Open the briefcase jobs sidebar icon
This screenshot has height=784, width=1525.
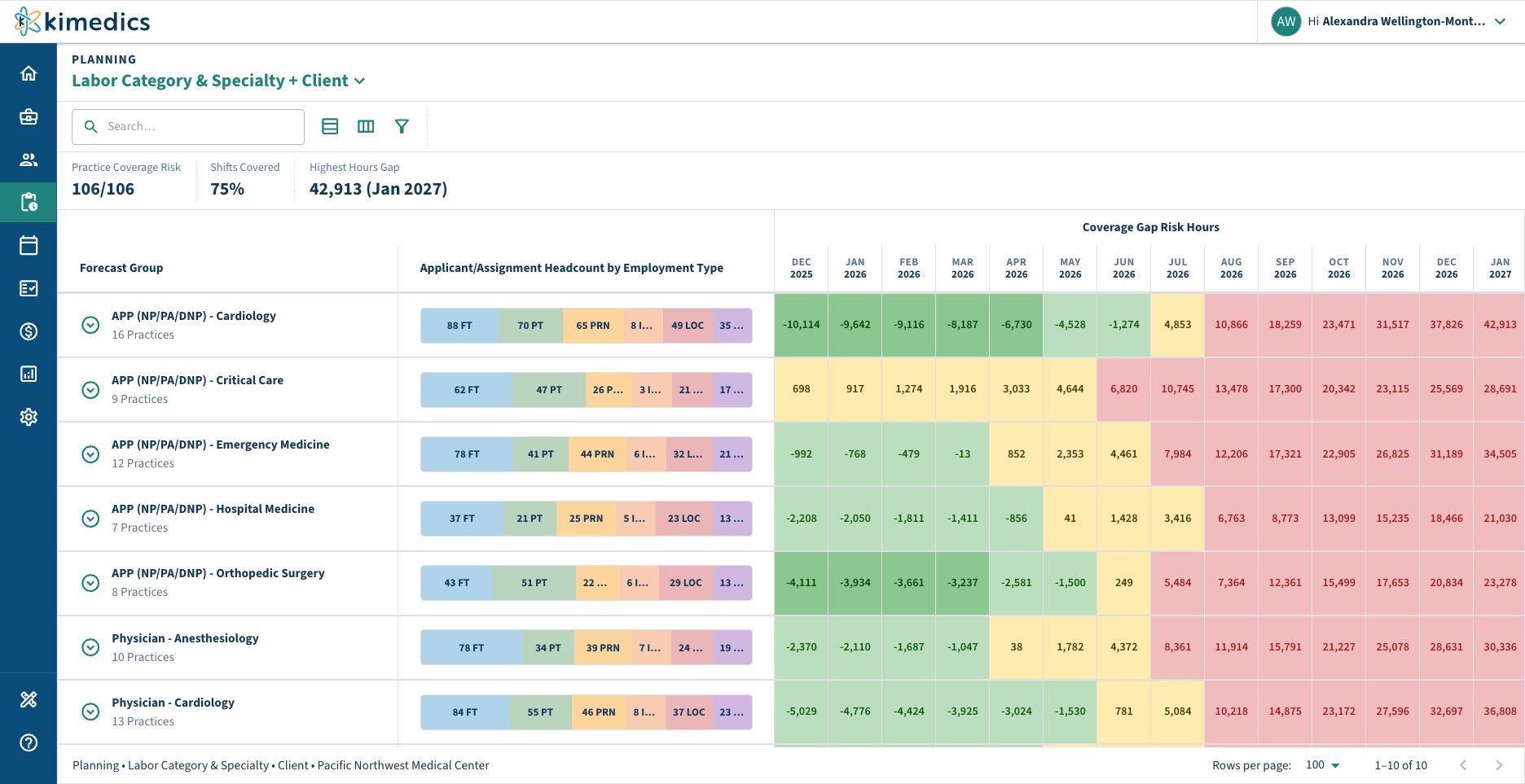29,116
